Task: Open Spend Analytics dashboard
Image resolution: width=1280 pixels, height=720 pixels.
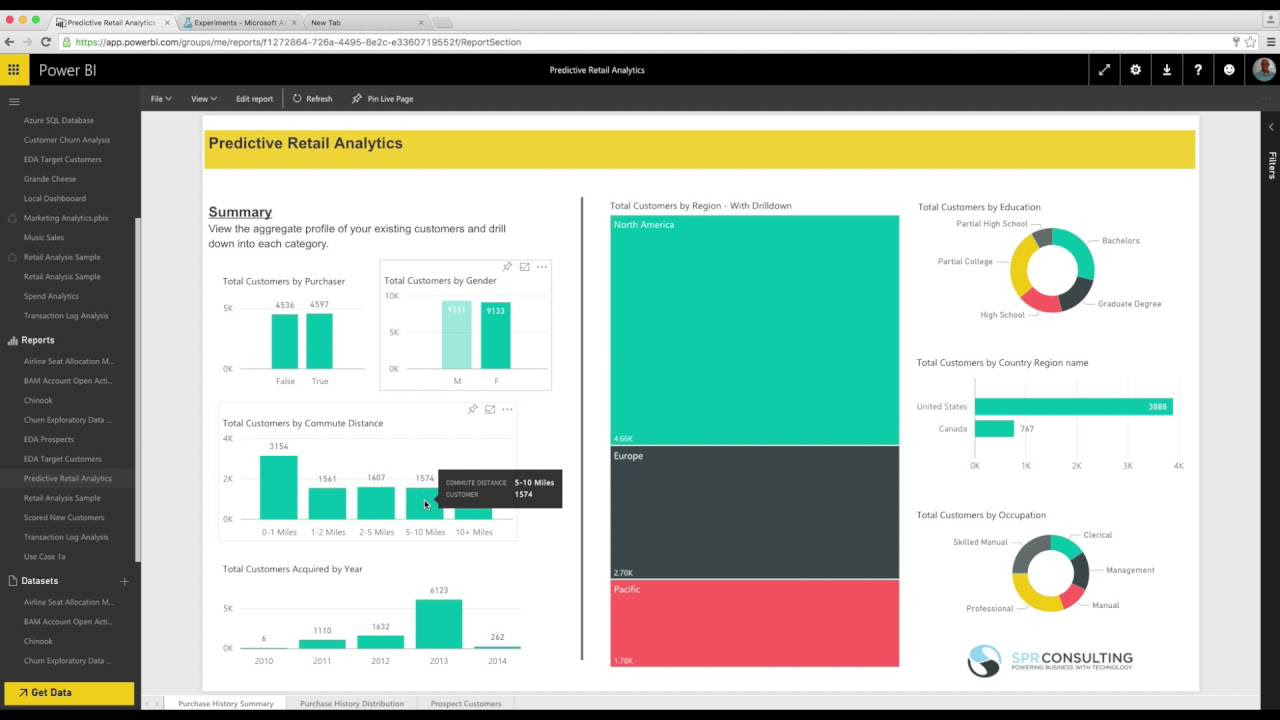Action: point(51,296)
